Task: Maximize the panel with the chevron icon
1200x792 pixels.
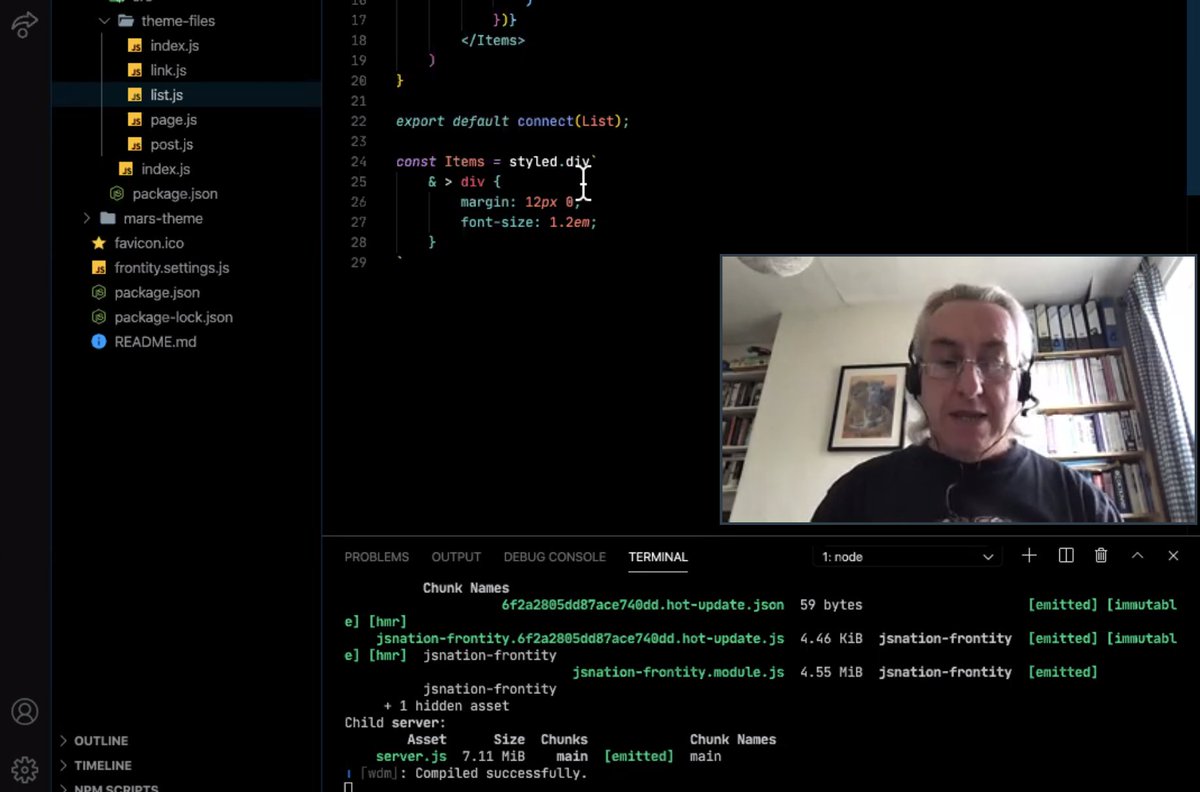Action: [1137, 555]
